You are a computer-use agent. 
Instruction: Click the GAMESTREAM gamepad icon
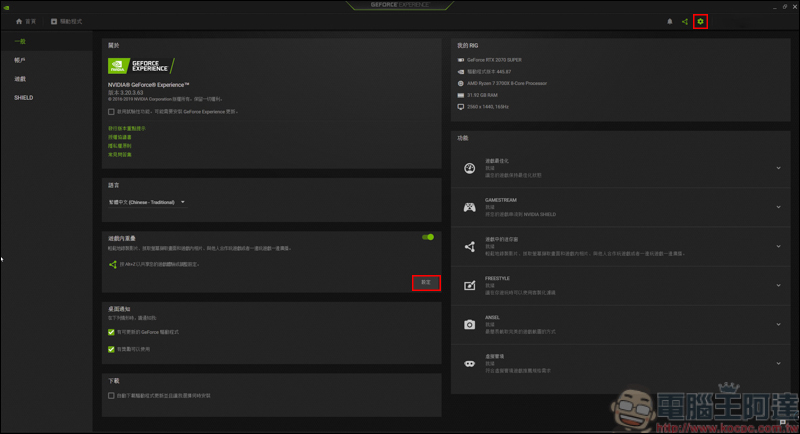point(469,207)
